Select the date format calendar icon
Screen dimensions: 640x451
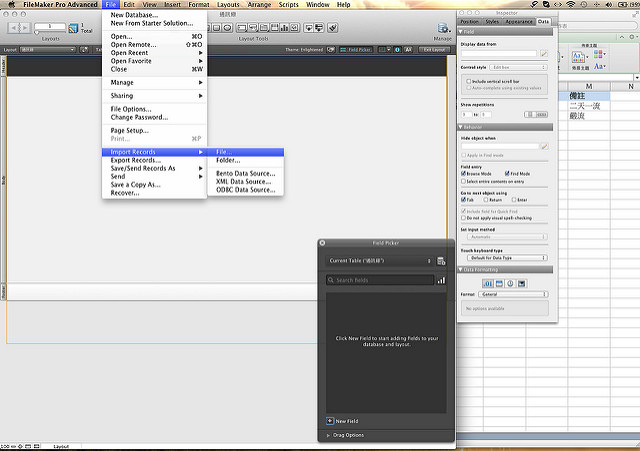(x=499, y=283)
